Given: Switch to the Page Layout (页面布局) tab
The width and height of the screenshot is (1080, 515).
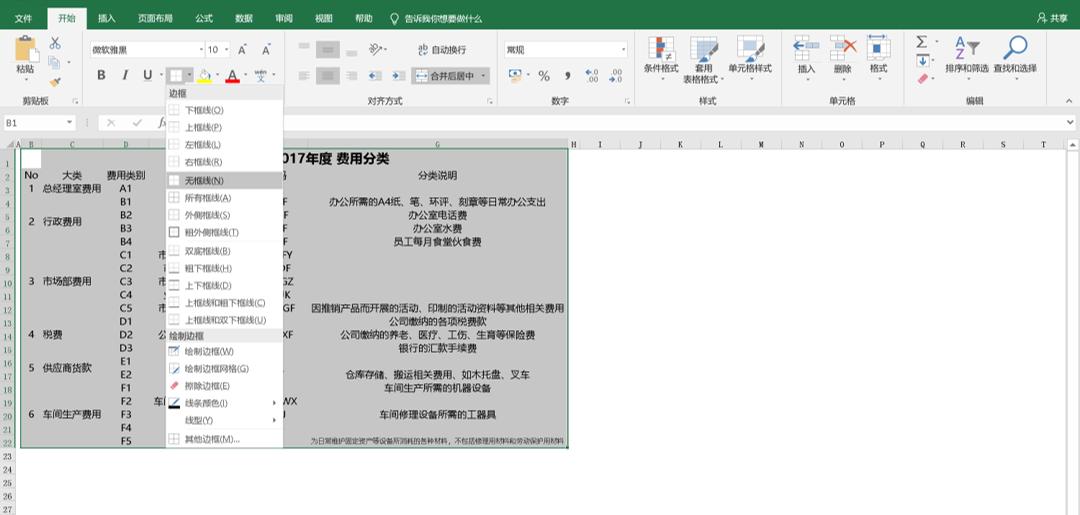Looking at the screenshot, I should pos(155,19).
